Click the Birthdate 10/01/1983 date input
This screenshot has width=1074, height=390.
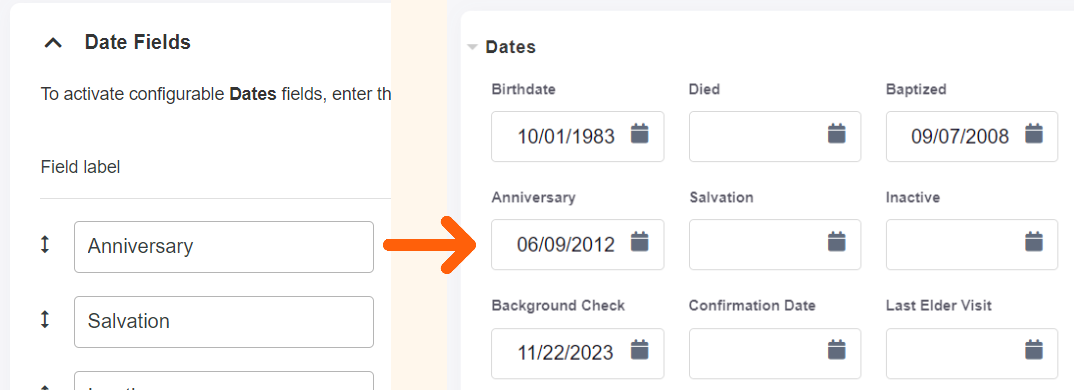[577, 136]
